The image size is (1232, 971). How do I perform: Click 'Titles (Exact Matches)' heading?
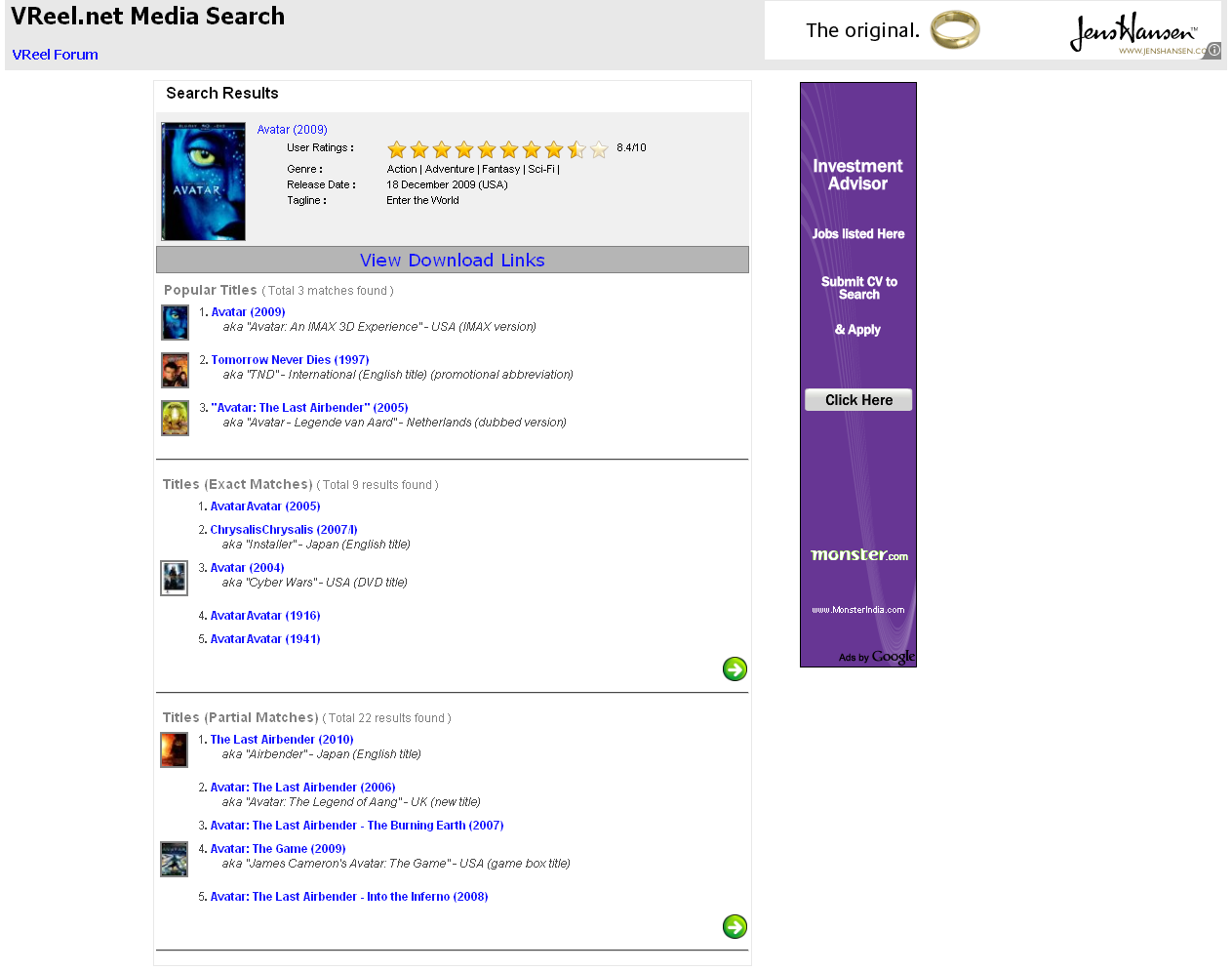[237, 485]
